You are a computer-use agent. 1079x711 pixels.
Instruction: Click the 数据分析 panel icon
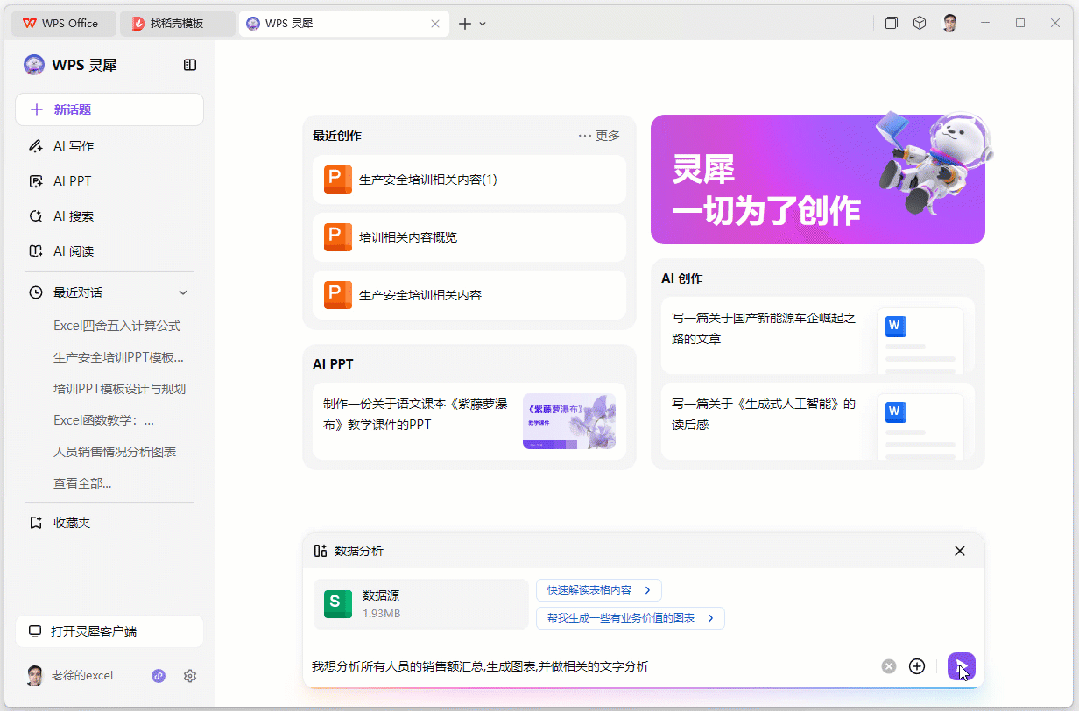click(320, 551)
